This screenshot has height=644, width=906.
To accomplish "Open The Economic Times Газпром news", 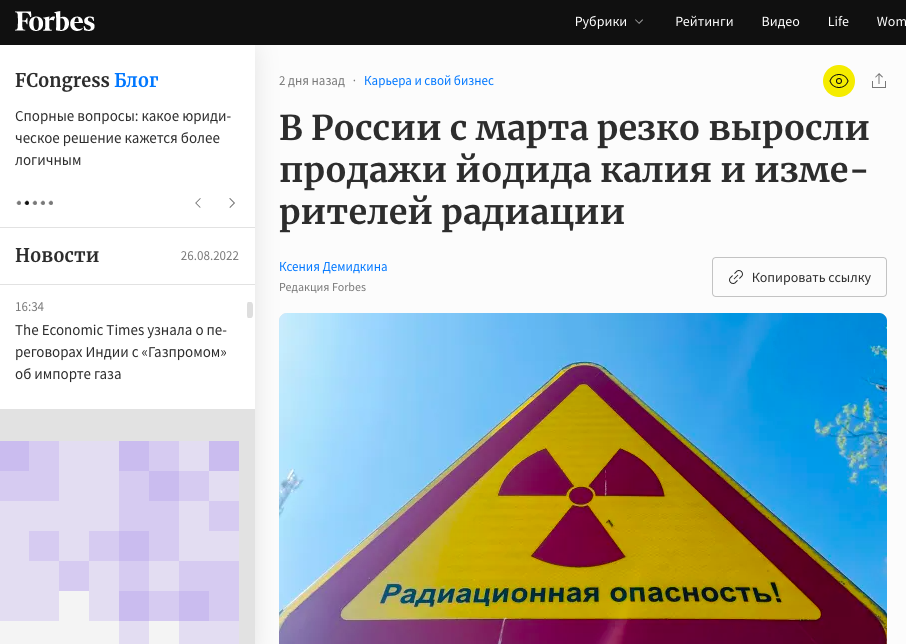I will (121, 352).
